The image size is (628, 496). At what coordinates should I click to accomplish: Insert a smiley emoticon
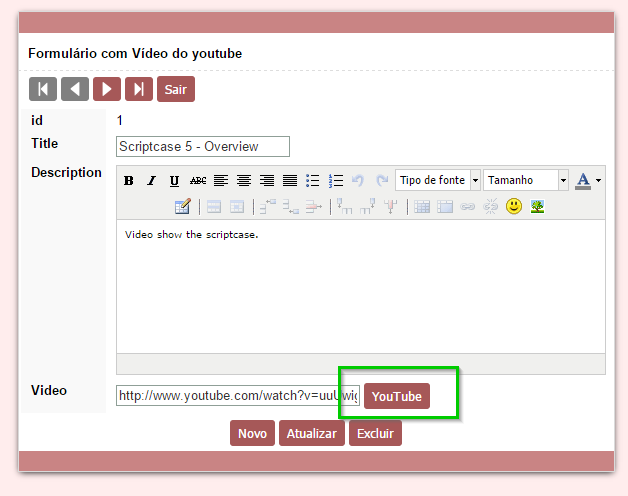pos(514,207)
